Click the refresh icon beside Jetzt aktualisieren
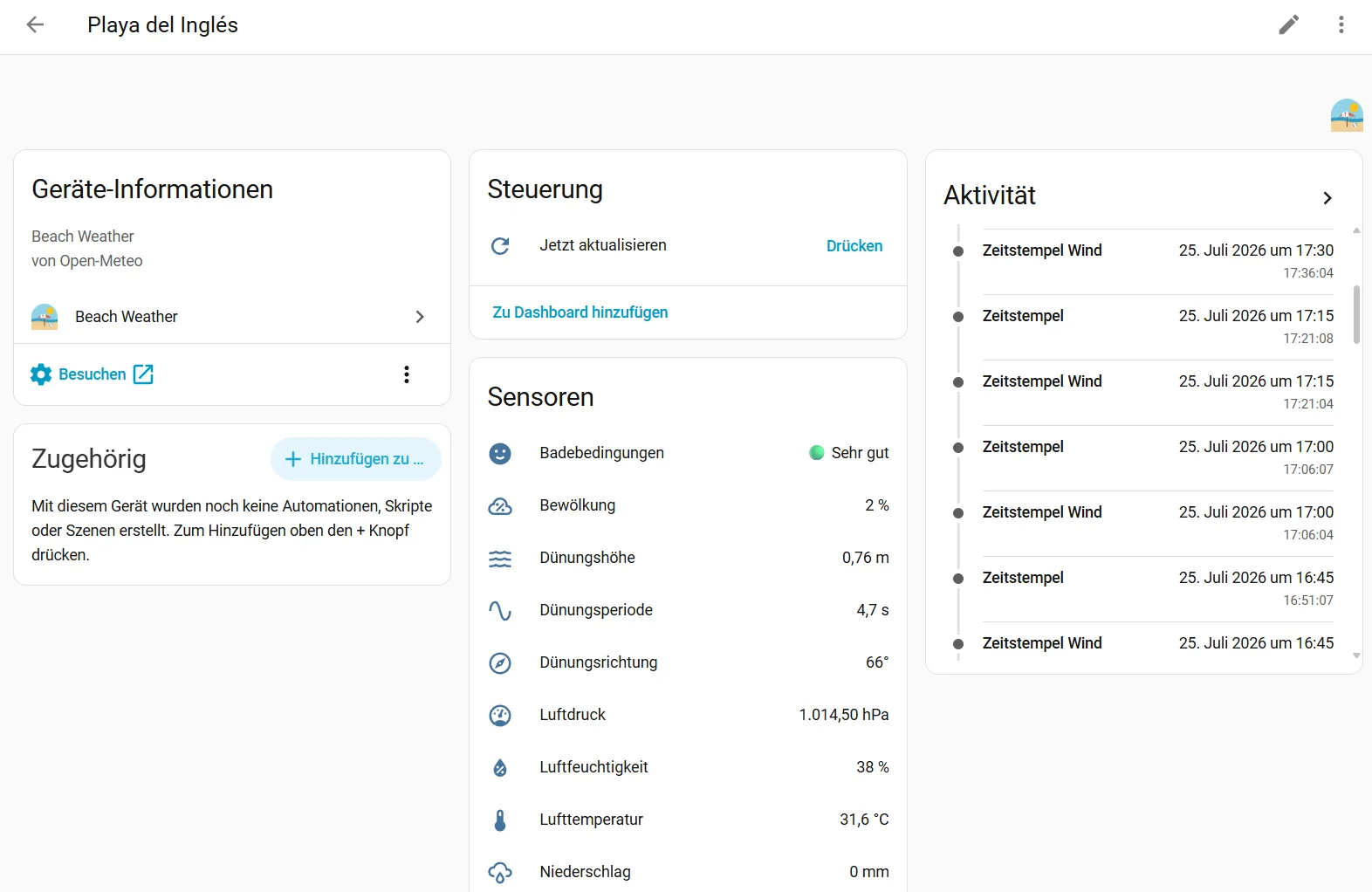This screenshot has height=892, width=1372. pos(500,246)
